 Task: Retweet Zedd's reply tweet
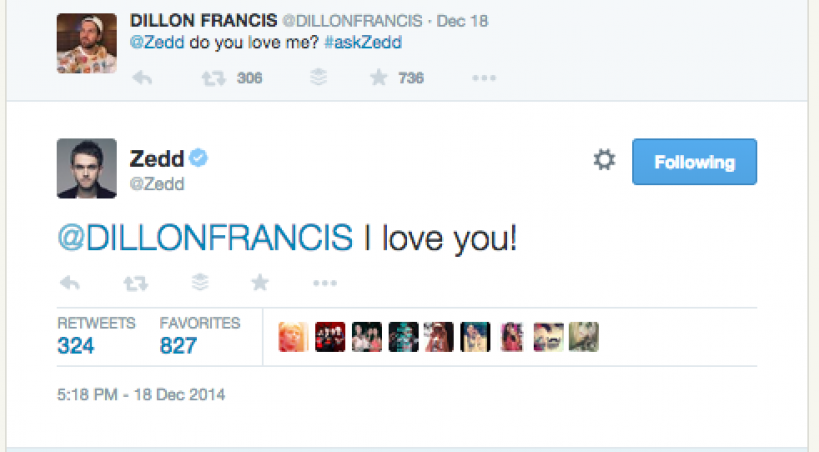(x=135, y=284)
